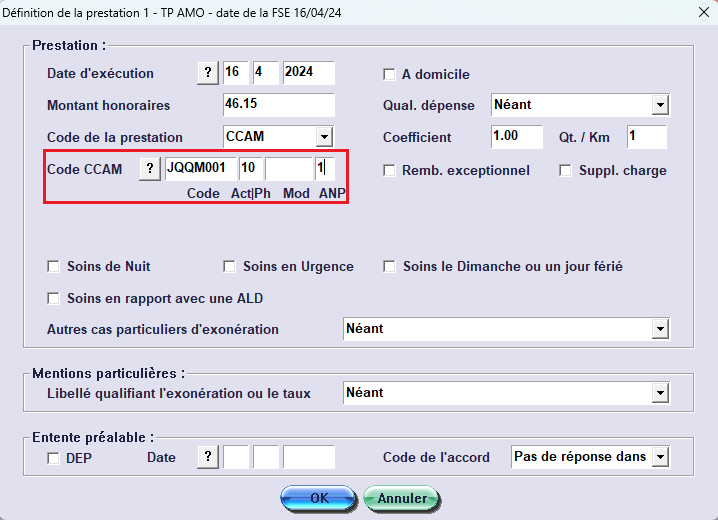
Task: Tick the Remb. exceptionnel checkbox
Action: tap(390, 170)
